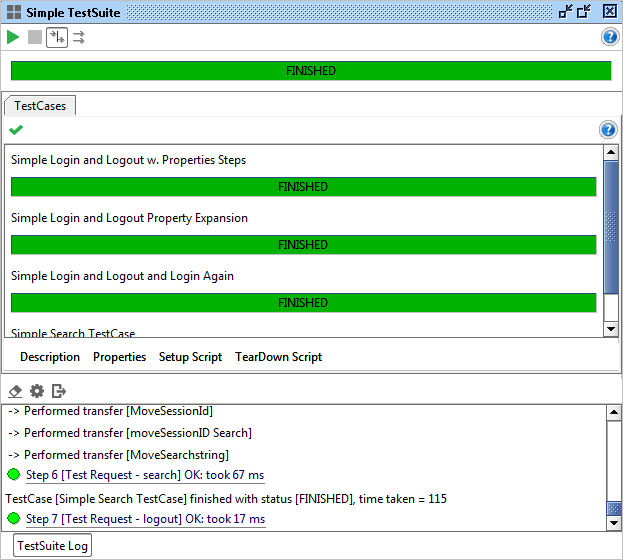
Task: Click export log icon
Action: [59, 391]
